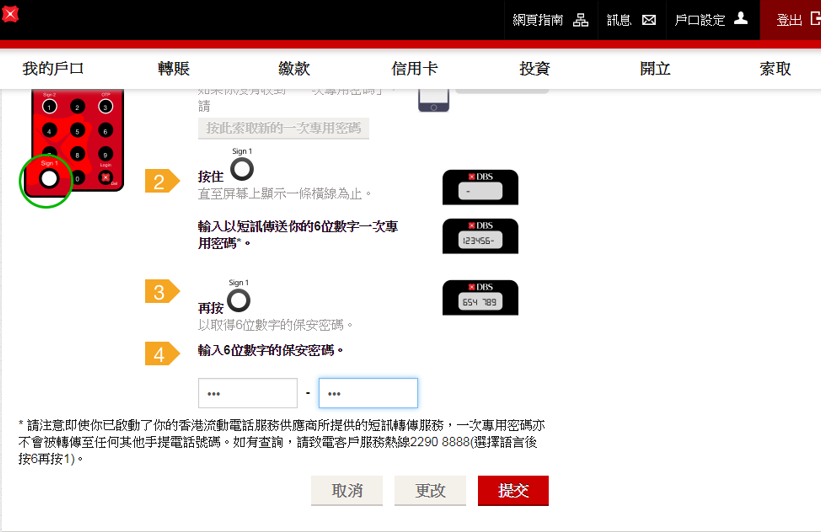Open the 轉賬 menu
The width and height of the screenshot is (821, 532).
174,69
